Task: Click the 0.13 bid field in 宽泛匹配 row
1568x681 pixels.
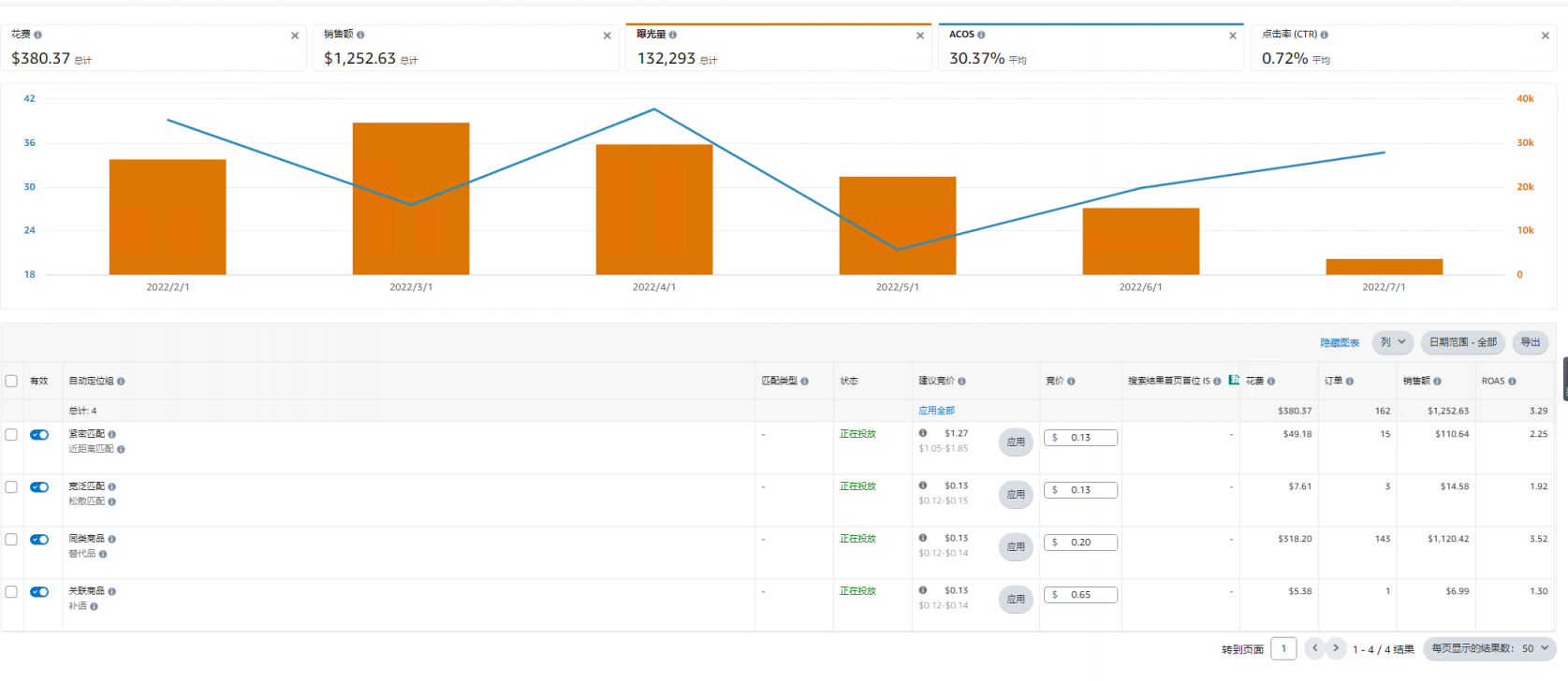Action: tap(1080, 490)
